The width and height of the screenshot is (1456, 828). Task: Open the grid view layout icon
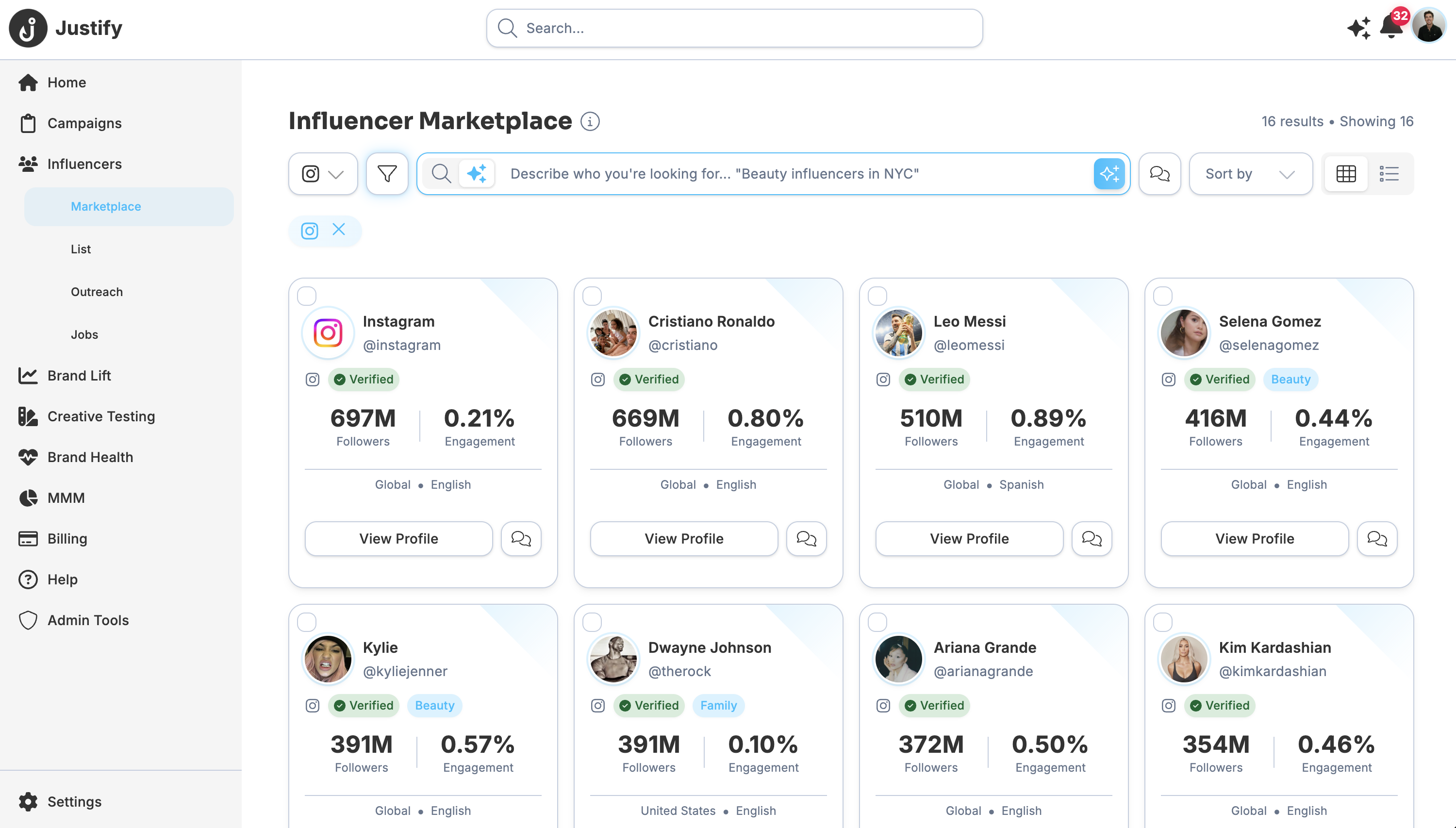click(1347, 173)
